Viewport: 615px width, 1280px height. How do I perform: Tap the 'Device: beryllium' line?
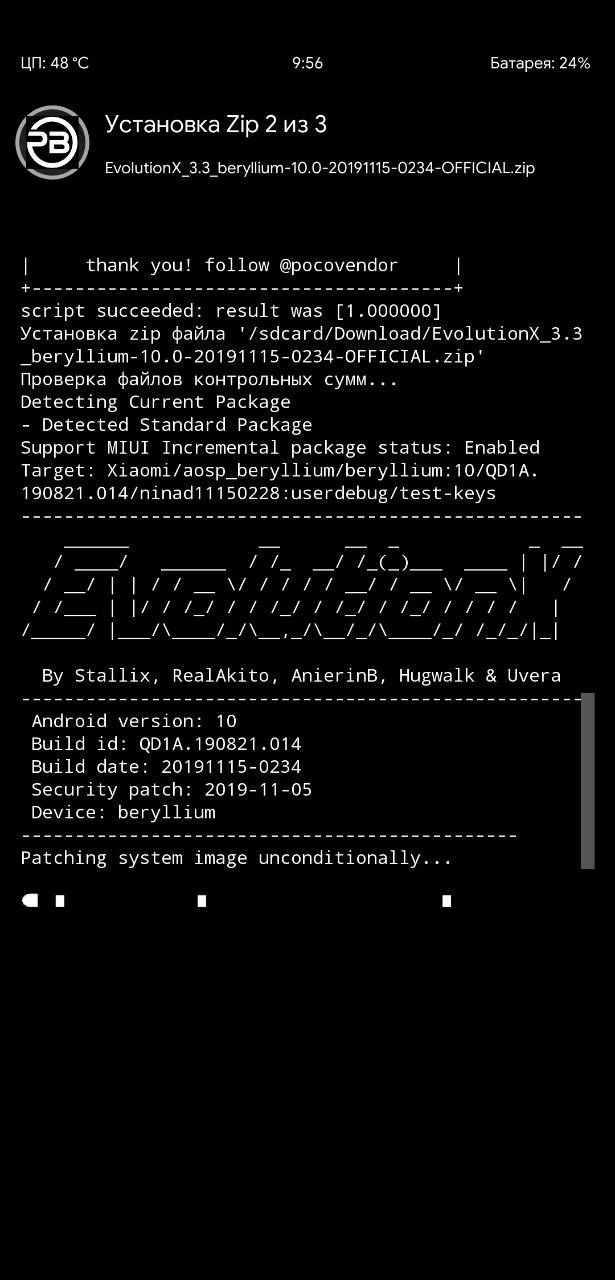[x=123, y=812]
